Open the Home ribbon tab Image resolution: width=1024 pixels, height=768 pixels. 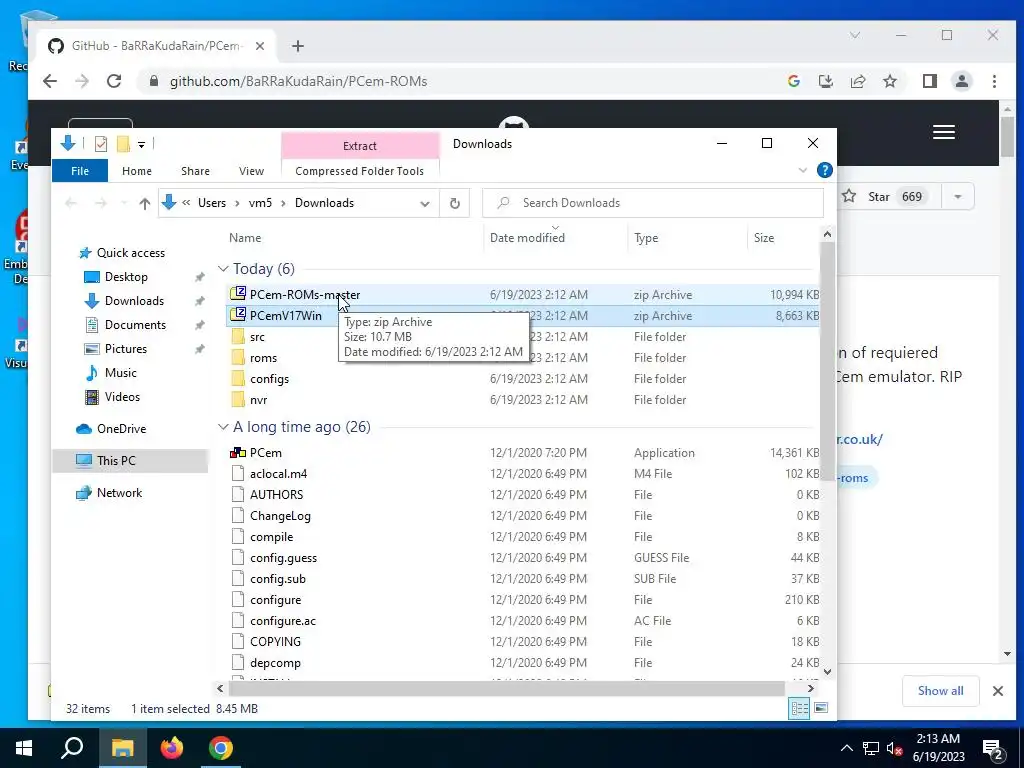[136, 171]
